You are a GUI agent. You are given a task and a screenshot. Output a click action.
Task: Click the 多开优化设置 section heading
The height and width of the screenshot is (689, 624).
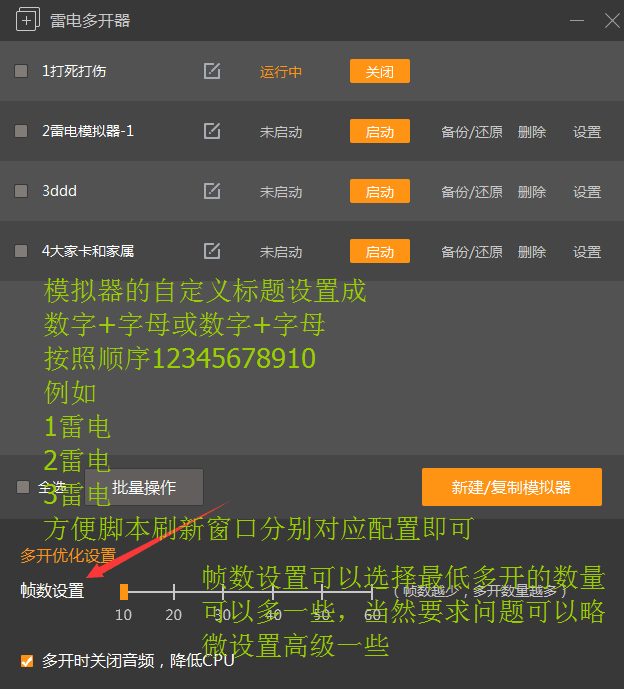68,555
